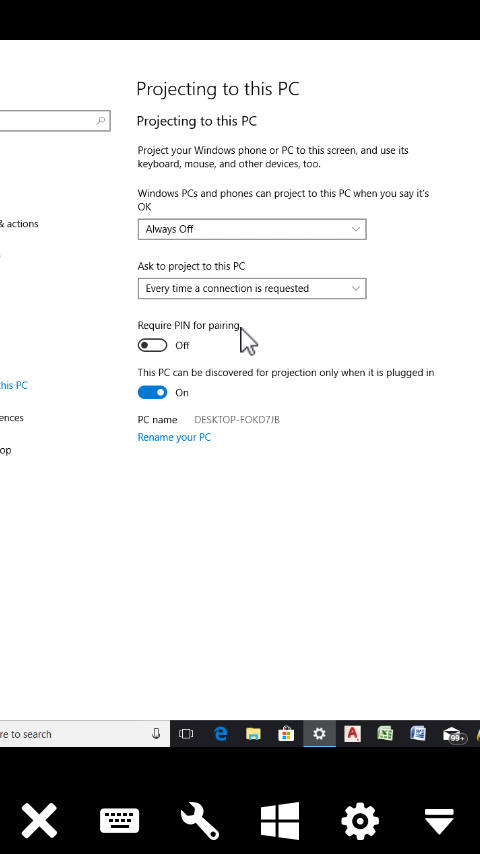Toggle Require PIN for pairing switch
This screenshot has width=480, height=854.
pyautogui.click(x=152, y=345)
